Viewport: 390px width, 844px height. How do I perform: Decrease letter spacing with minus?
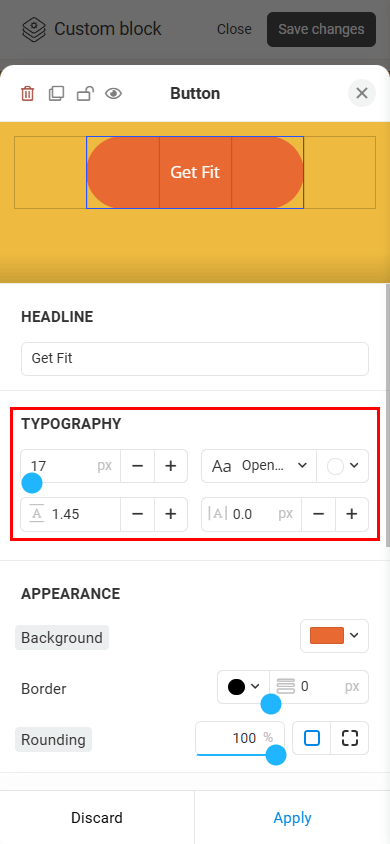coord(318,515)
